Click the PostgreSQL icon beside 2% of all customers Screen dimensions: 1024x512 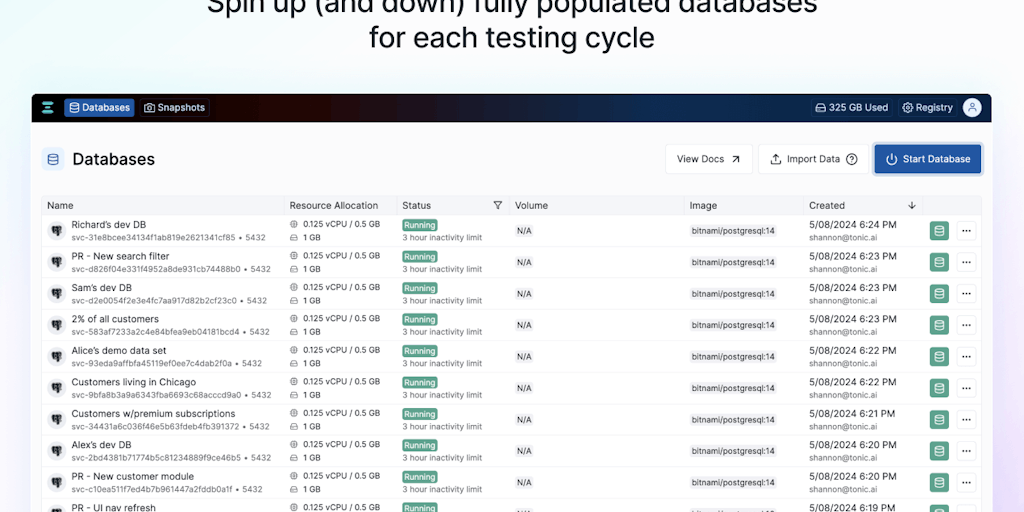[x=57, y=325]
